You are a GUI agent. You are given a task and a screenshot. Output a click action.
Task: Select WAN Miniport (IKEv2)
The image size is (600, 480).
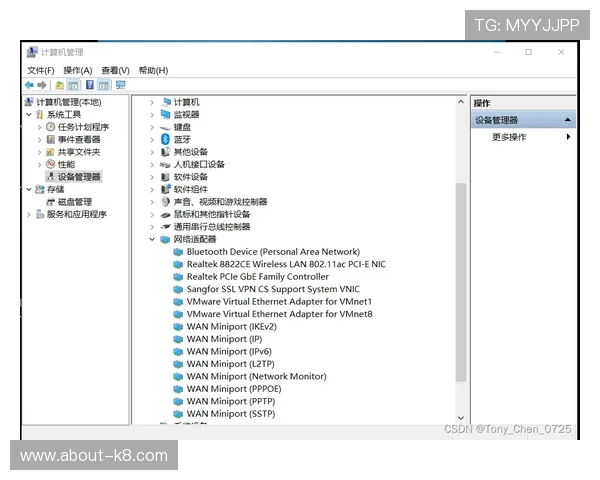pyautogui.click(x=232, y=327)
